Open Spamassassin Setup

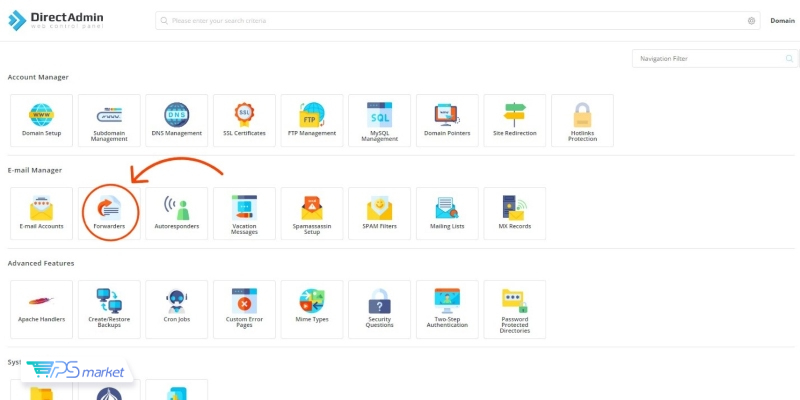pos(312,212)
